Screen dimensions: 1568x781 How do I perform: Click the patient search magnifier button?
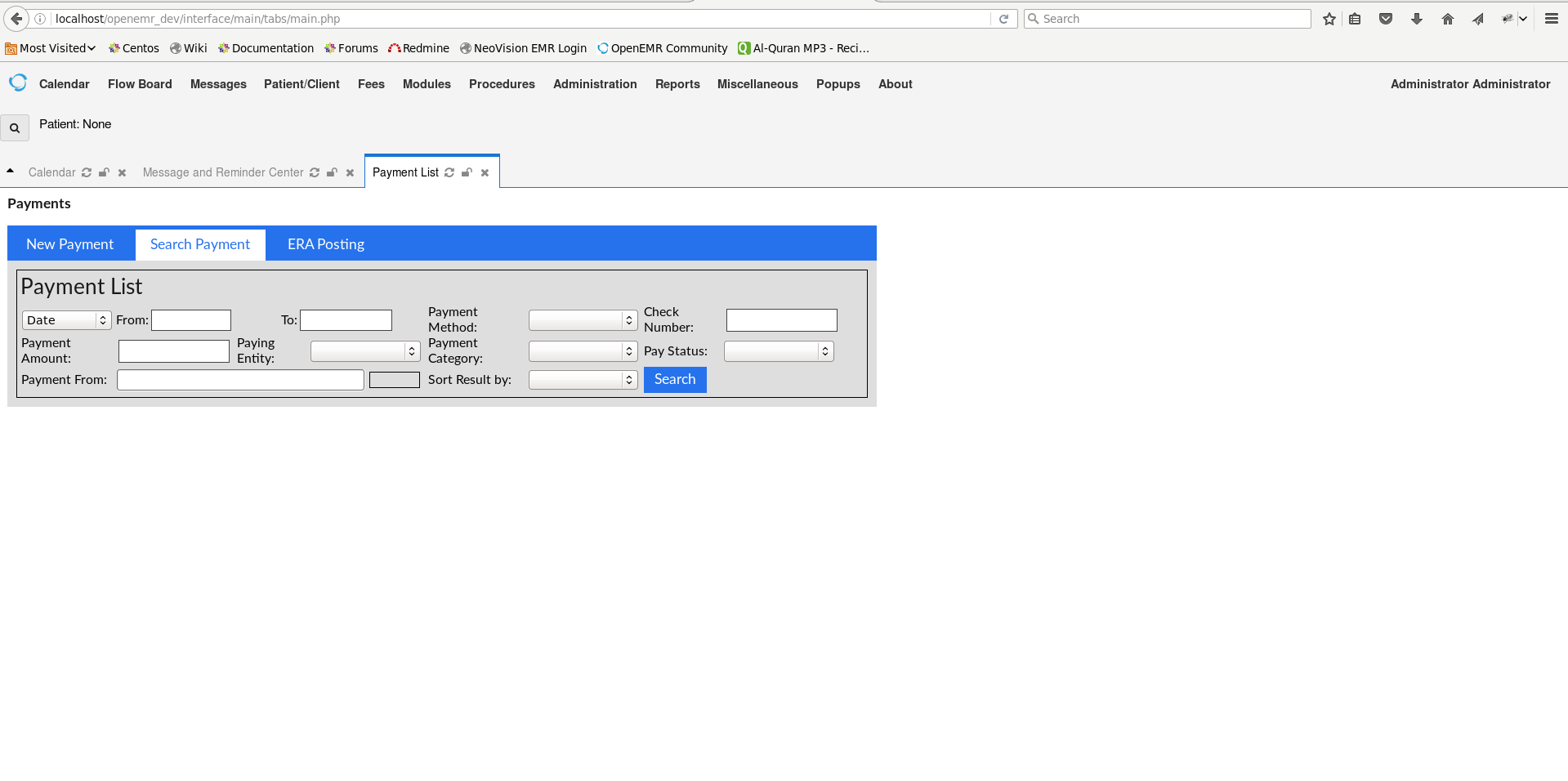15,128
